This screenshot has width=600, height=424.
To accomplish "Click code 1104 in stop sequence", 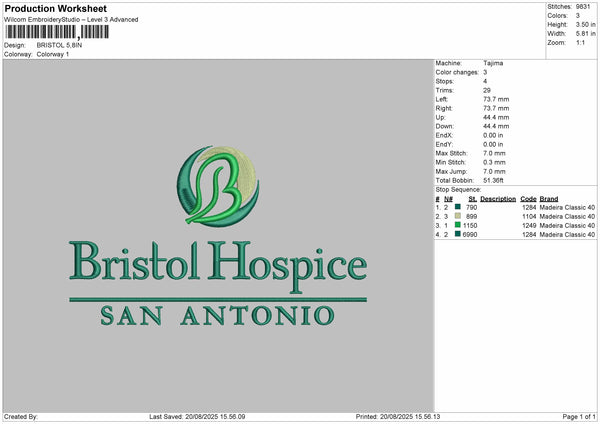I will pyautogui.click(x=529, y=217).
